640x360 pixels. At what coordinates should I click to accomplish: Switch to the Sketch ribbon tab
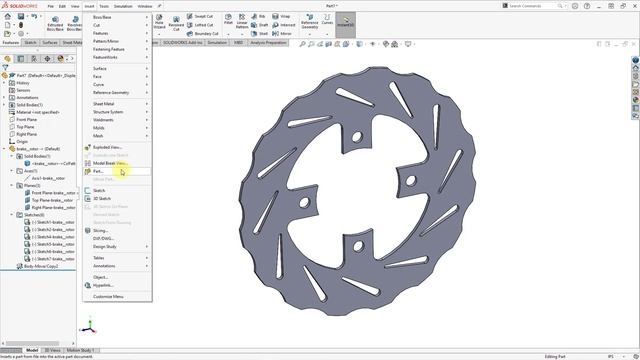[30, 42]
